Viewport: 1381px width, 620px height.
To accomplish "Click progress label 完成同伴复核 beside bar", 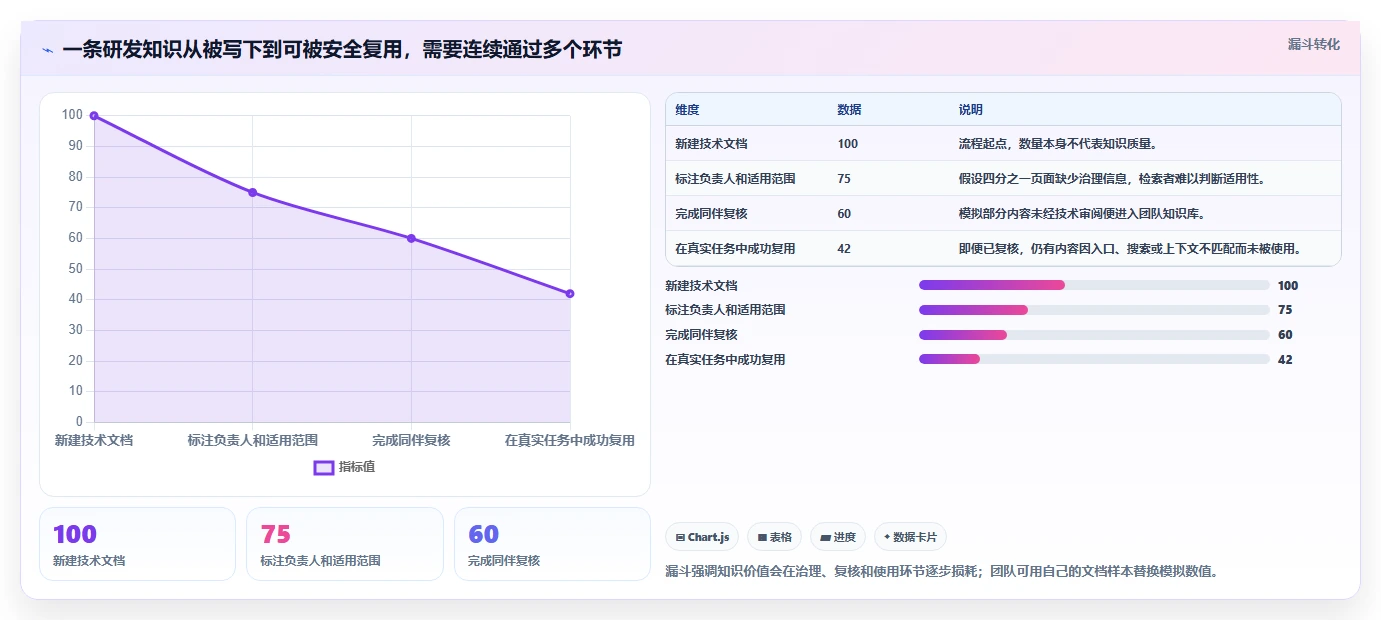I will 701,335.
